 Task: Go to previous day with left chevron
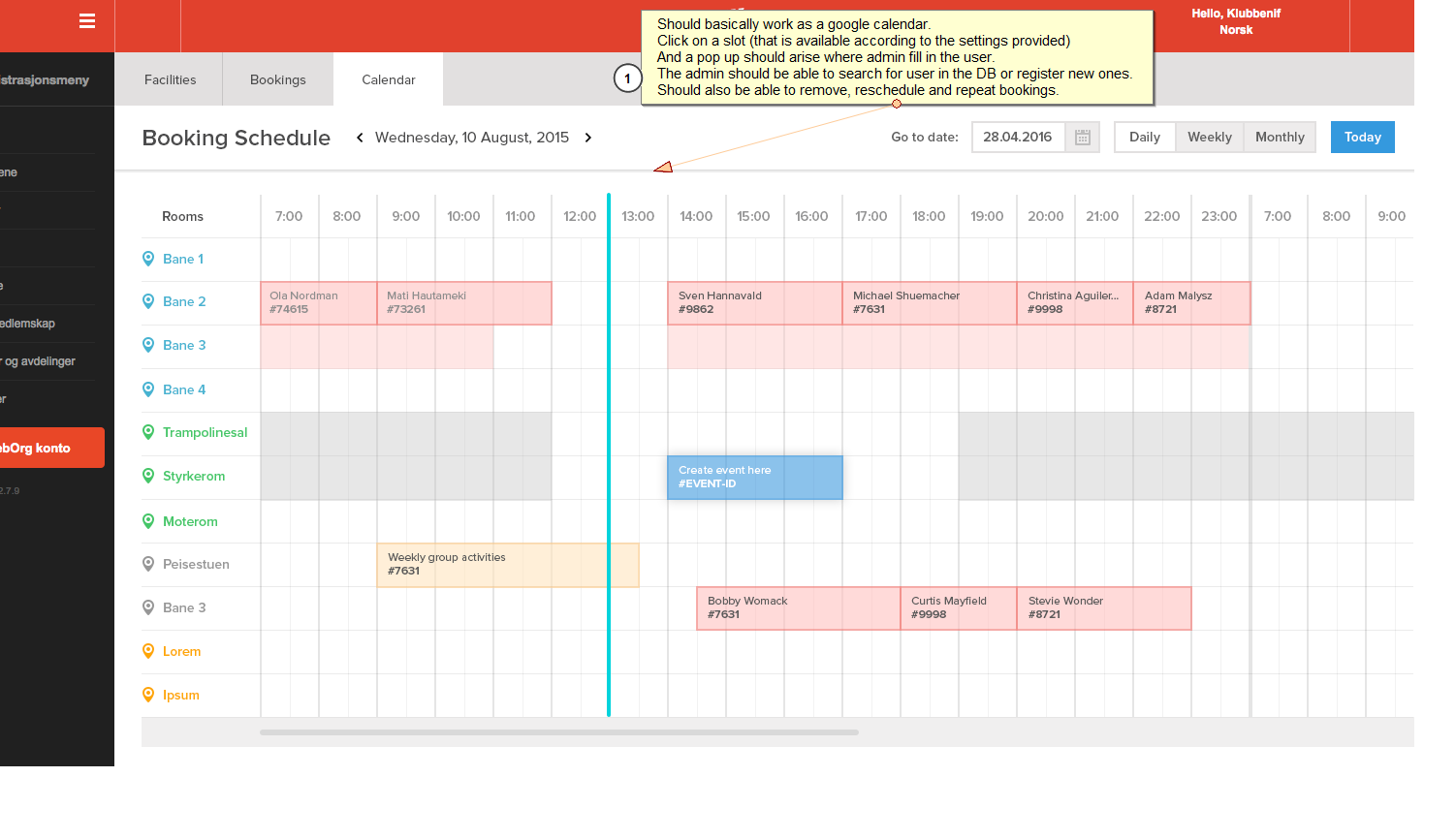(x=360, y=138)
